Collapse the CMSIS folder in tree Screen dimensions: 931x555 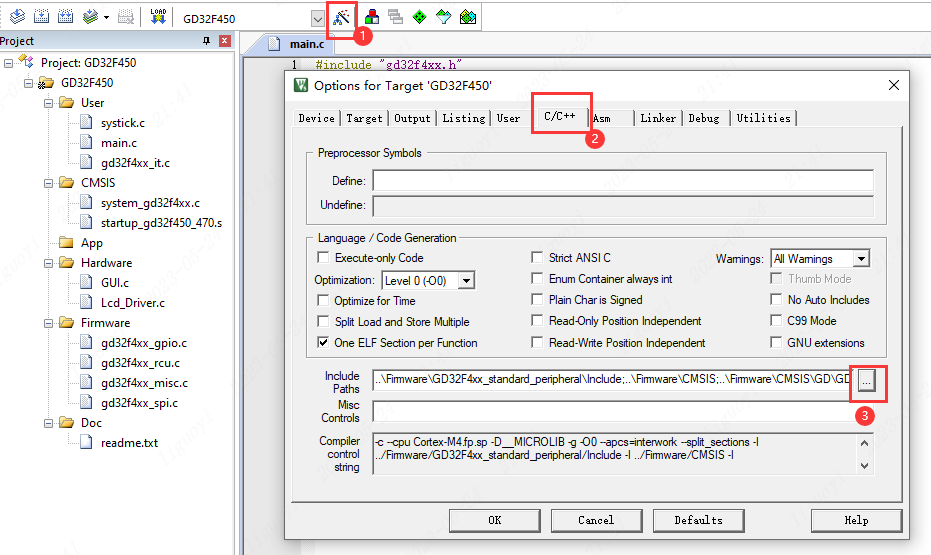pos(49,183)
